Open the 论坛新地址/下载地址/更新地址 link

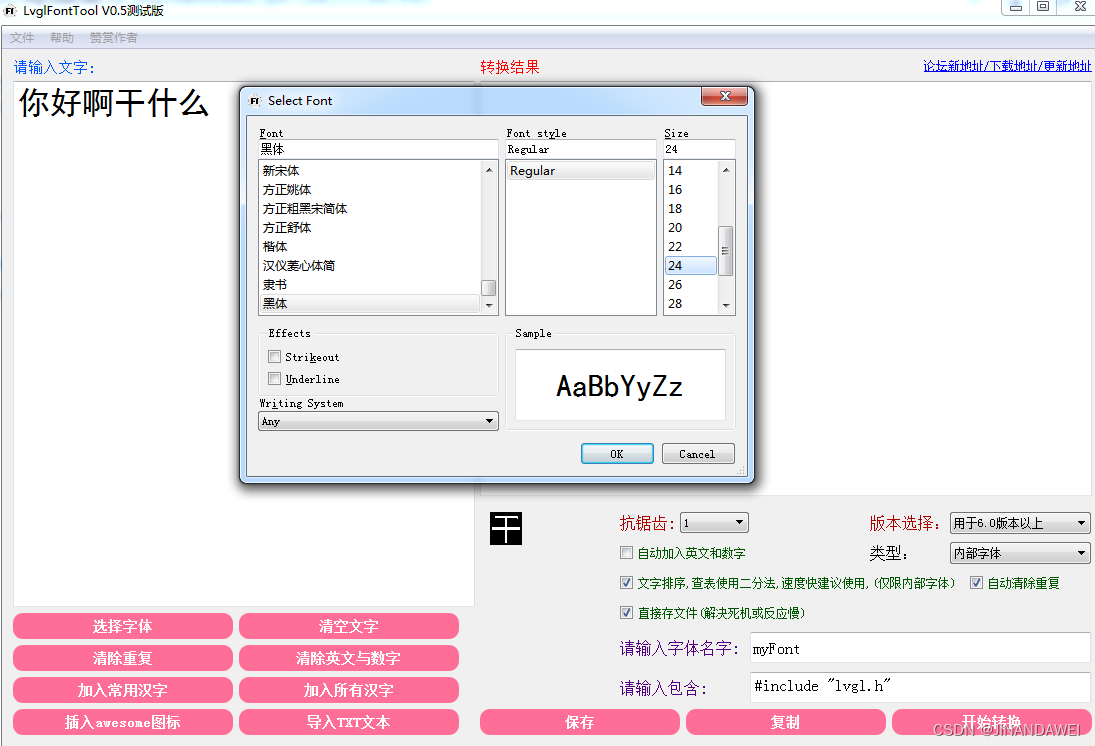click(1007, 66)
